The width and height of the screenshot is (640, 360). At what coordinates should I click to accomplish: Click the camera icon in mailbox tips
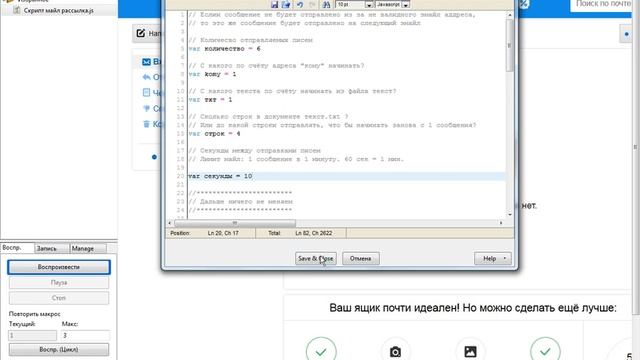[395, 351]
